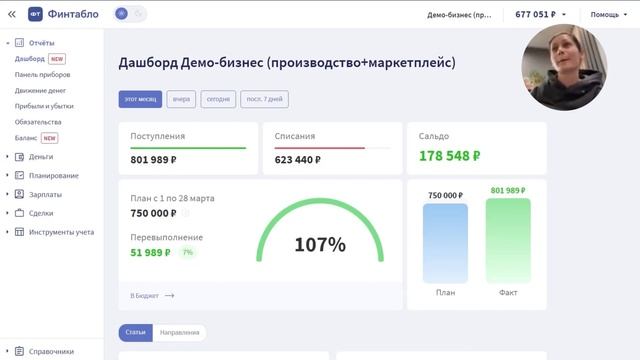Screen dimensions: 640x360
Task: Click the info icon beside 750 000 ₽
Action: pos(186,213)
